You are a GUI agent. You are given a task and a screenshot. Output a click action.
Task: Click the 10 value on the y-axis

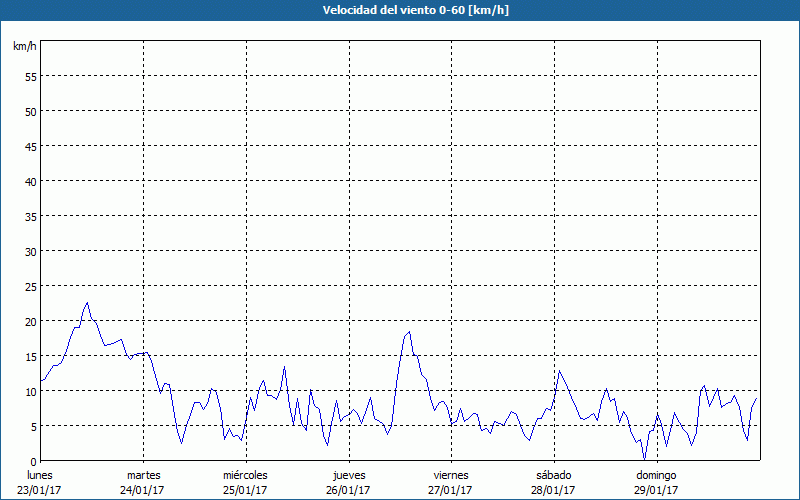30,391
